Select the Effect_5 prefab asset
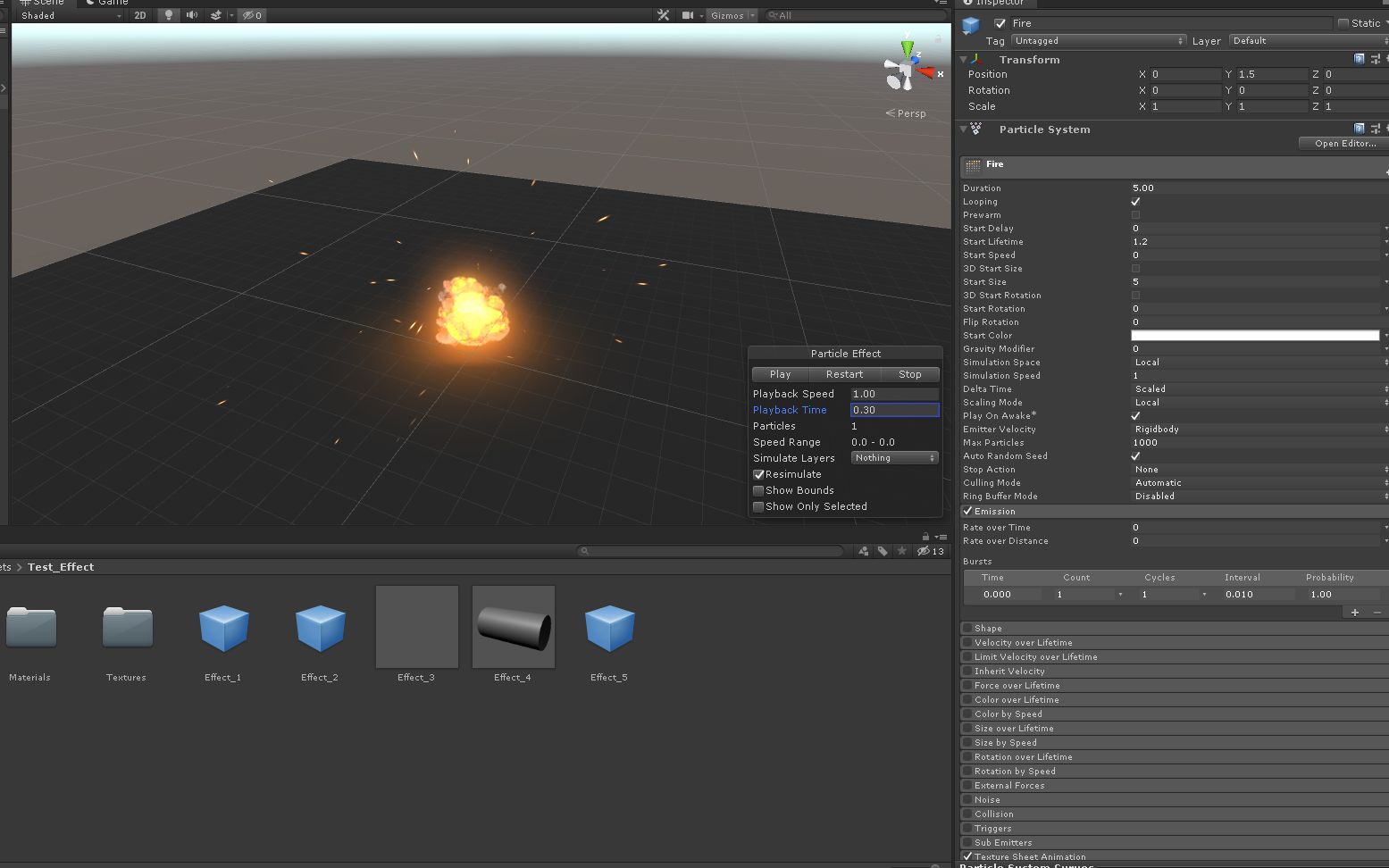Screen dimensions: 1389x868 [609, 635]
